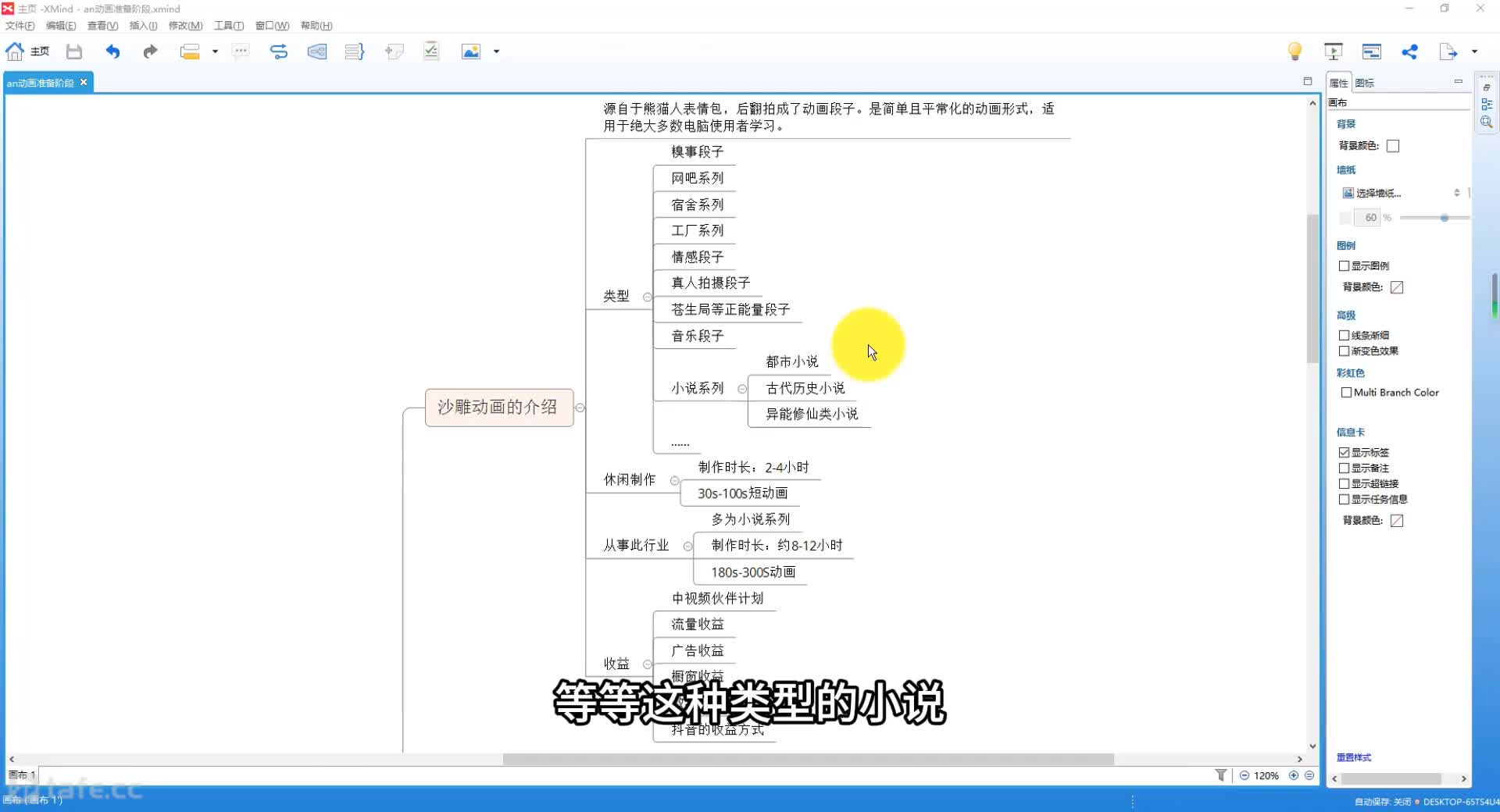
Task: Select the 画布 1 sheet tab
Action: coord(21,775)
